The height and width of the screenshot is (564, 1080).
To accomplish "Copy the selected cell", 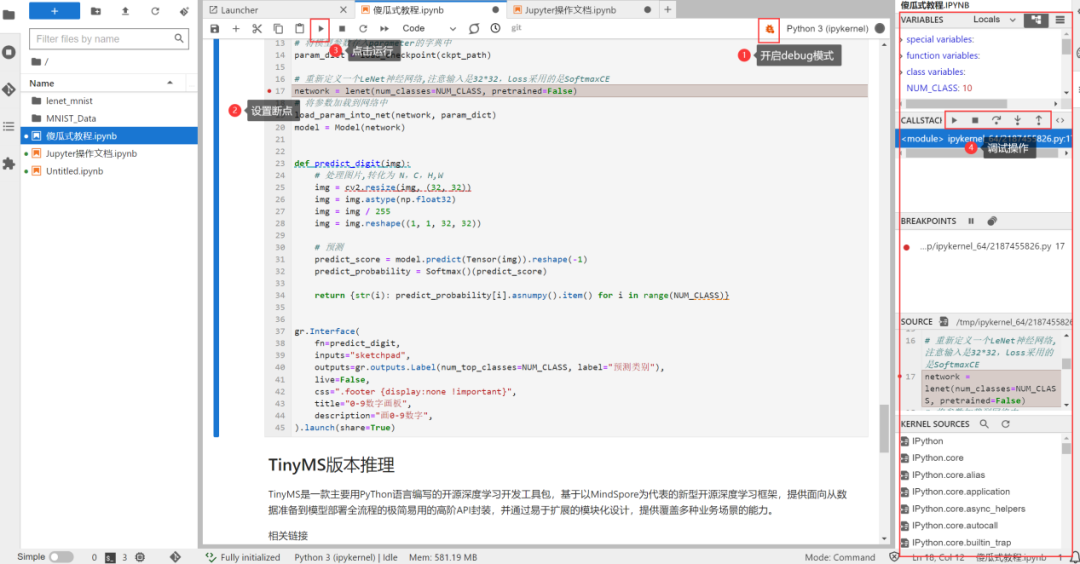I will pos(278,29).
